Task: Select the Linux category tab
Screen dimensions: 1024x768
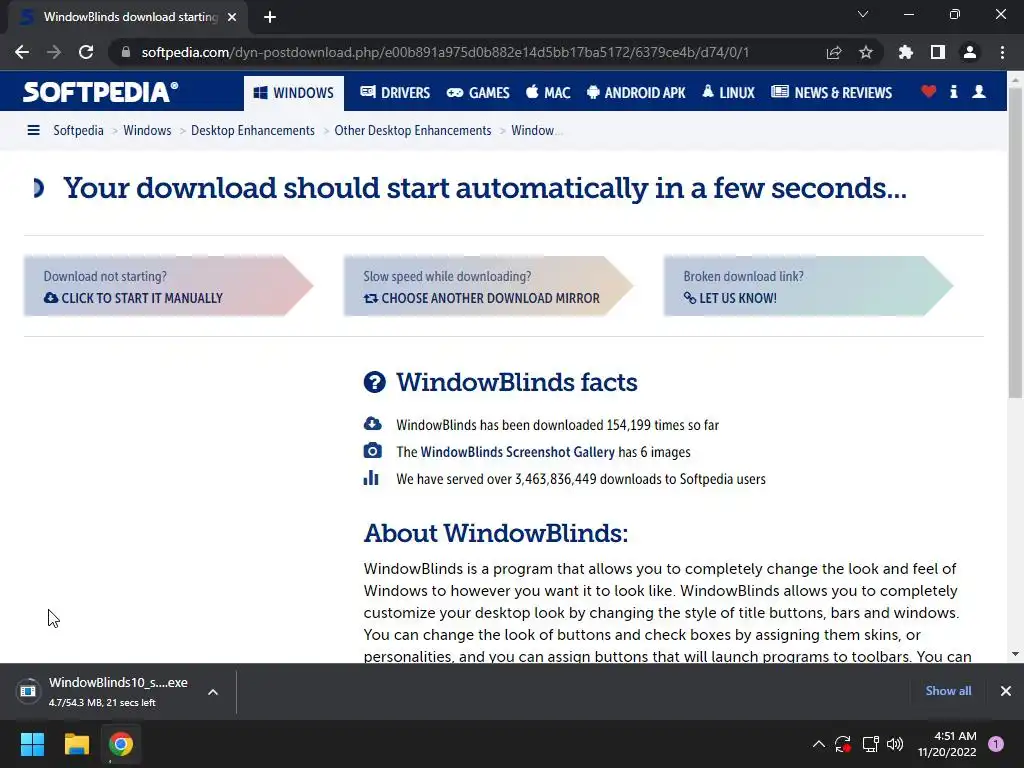Action: (728, 93)
